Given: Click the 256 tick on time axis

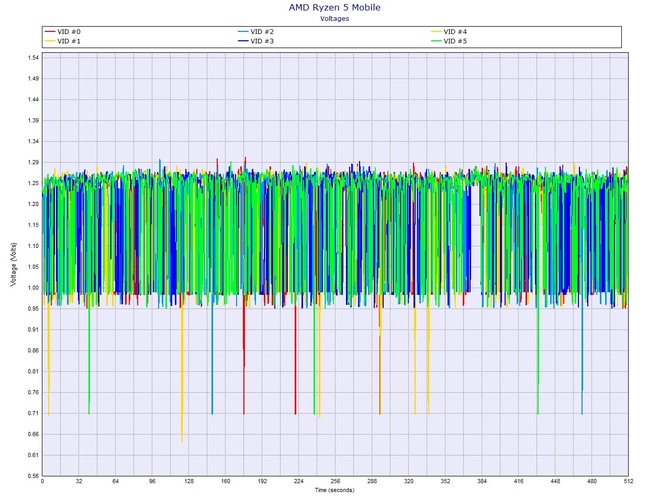Looking at the screenshot, I should (335, 481).
